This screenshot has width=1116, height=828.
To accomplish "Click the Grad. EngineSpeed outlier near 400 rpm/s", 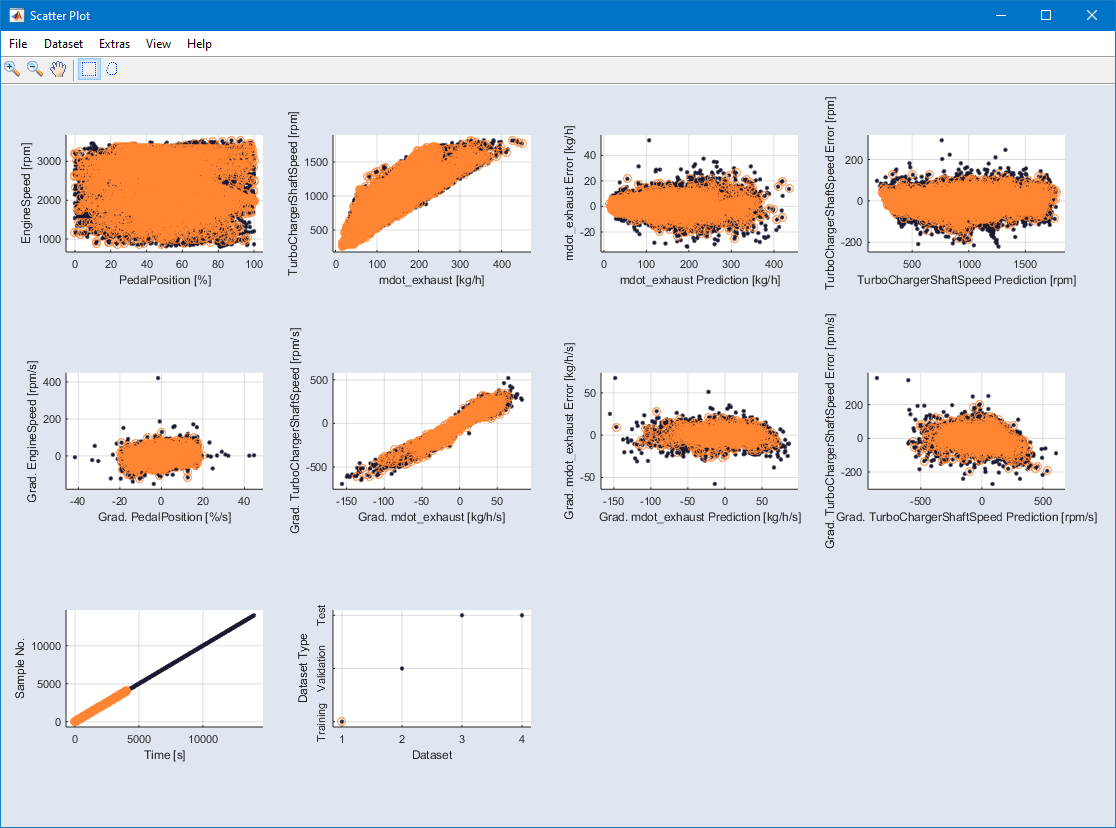I will coord(158,378).
